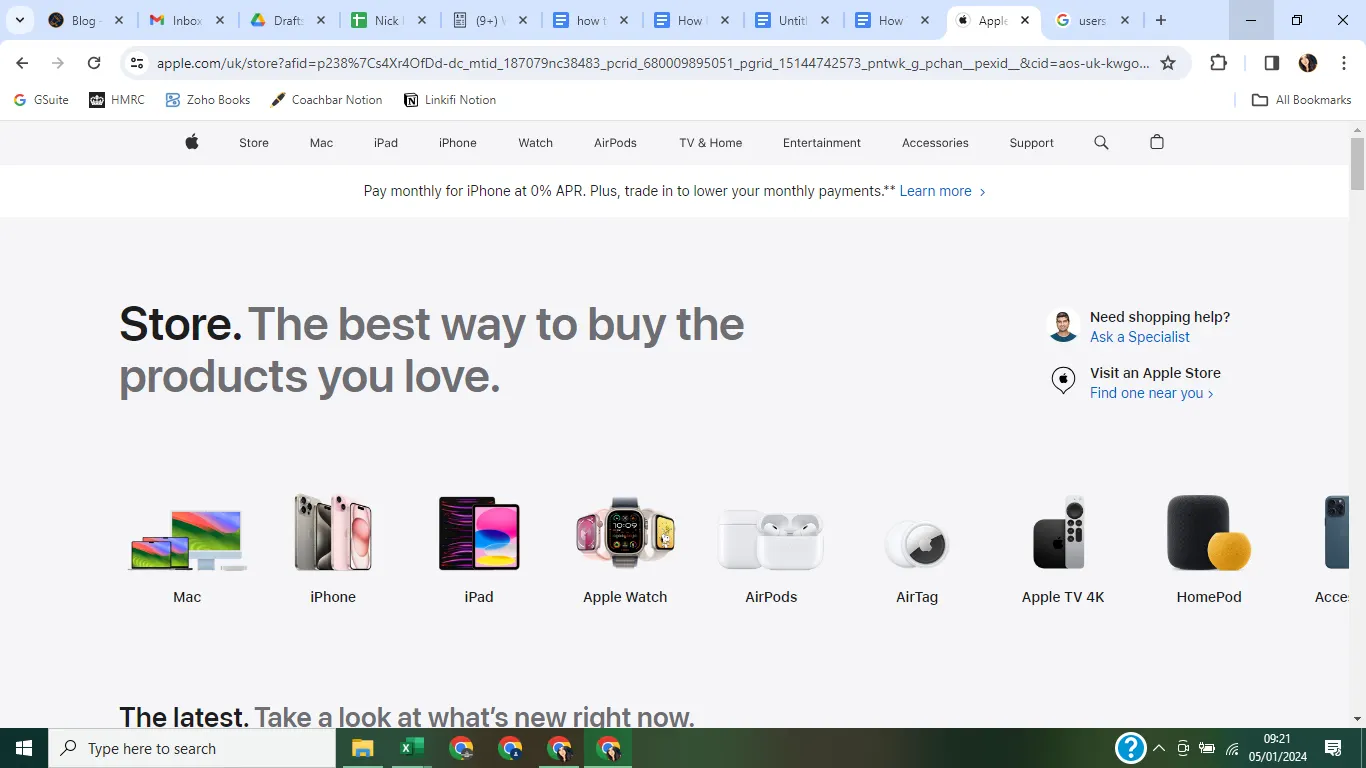1366x768 pixels.
Task: Open the Chrome extensions puzzle icon
Action: (1218, 63)
